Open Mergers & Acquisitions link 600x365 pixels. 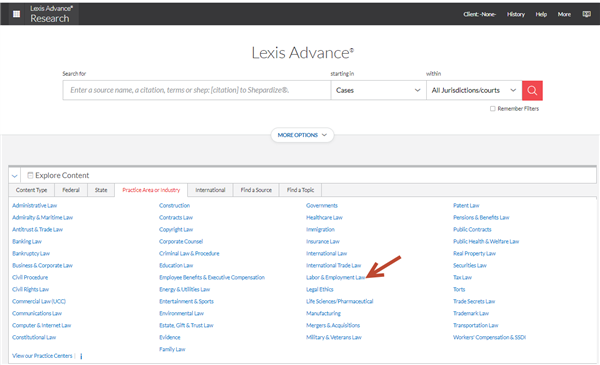pos(333,325)
